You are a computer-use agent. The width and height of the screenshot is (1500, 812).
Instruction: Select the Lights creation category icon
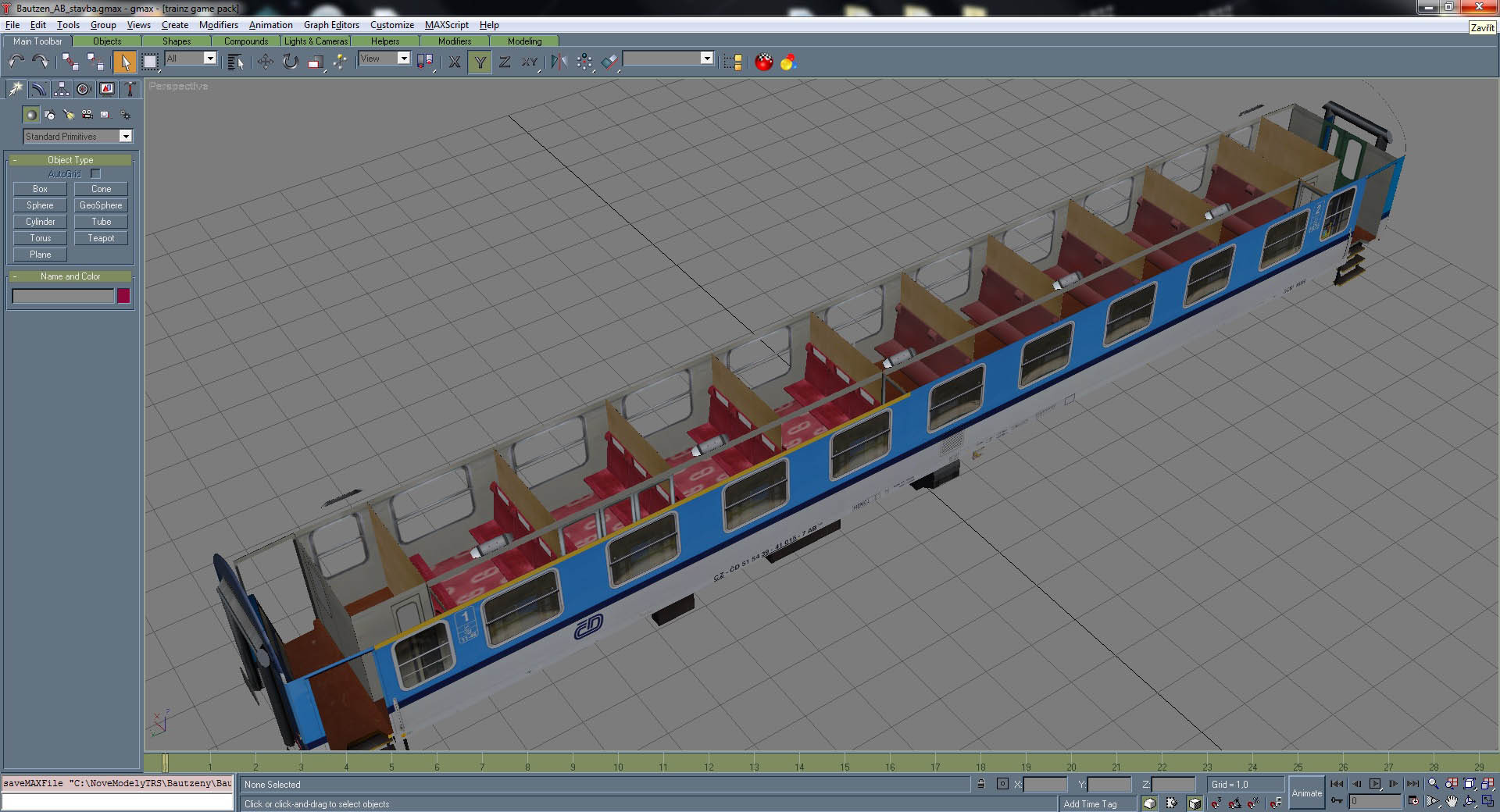point(69,115)
